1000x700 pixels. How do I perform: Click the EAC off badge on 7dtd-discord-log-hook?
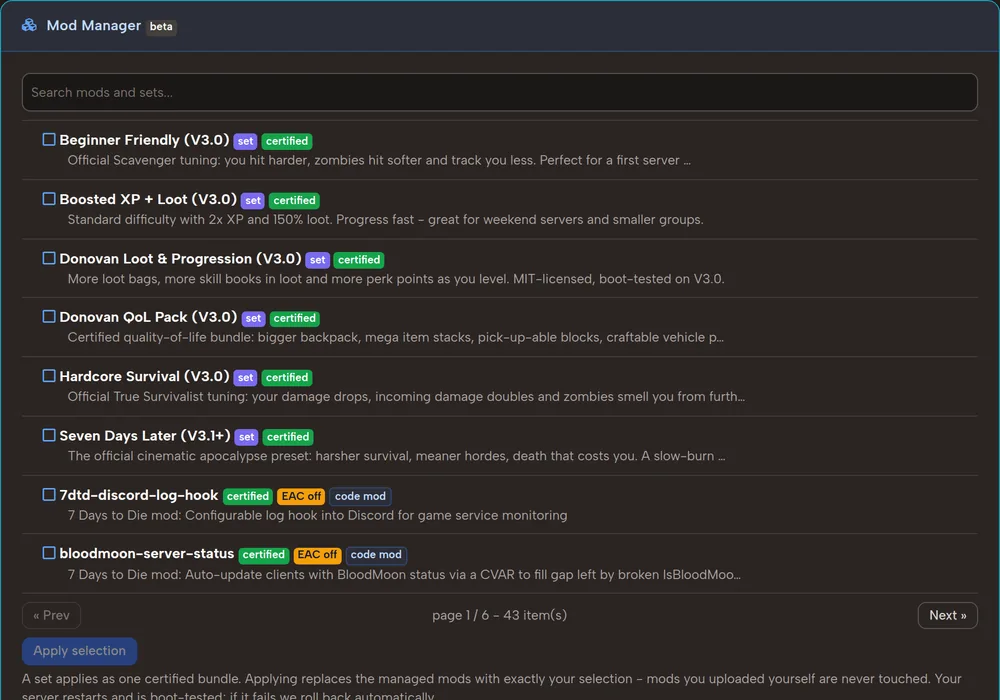[x=302, y=497]
